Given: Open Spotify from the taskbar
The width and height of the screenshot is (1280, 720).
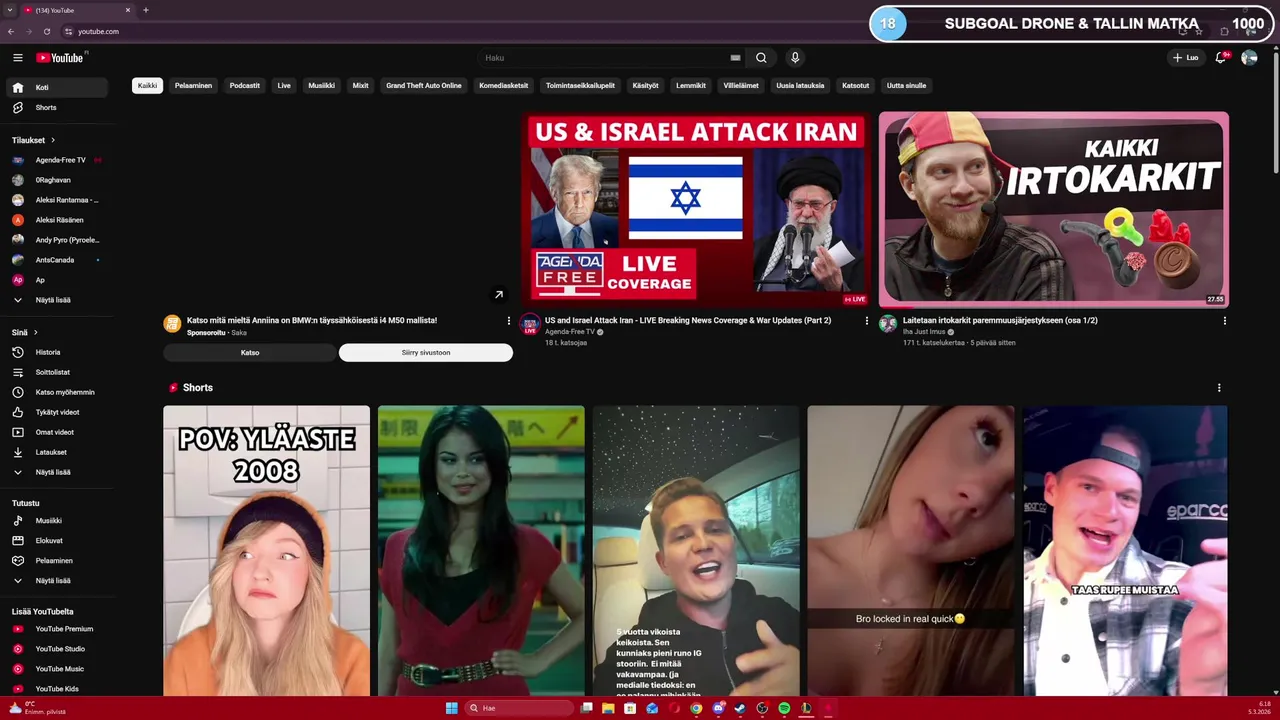Looking at the screenshot, I should pyautogui.click(x=784, y=708).
